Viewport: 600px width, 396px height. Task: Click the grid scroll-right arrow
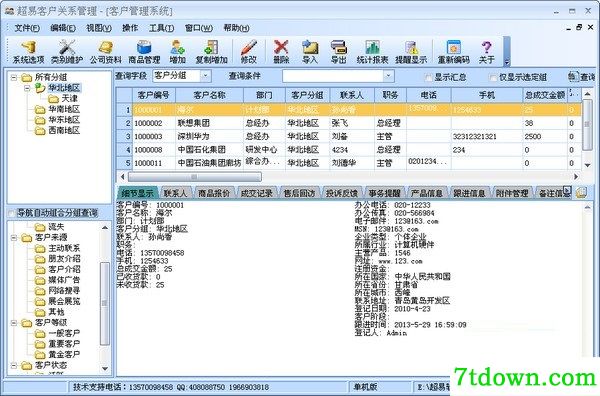point(576,177)
